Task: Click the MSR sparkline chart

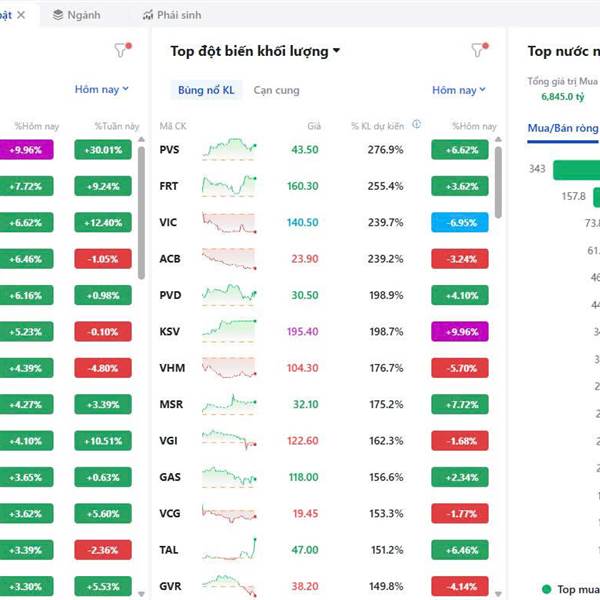Action: pos(229,404)
